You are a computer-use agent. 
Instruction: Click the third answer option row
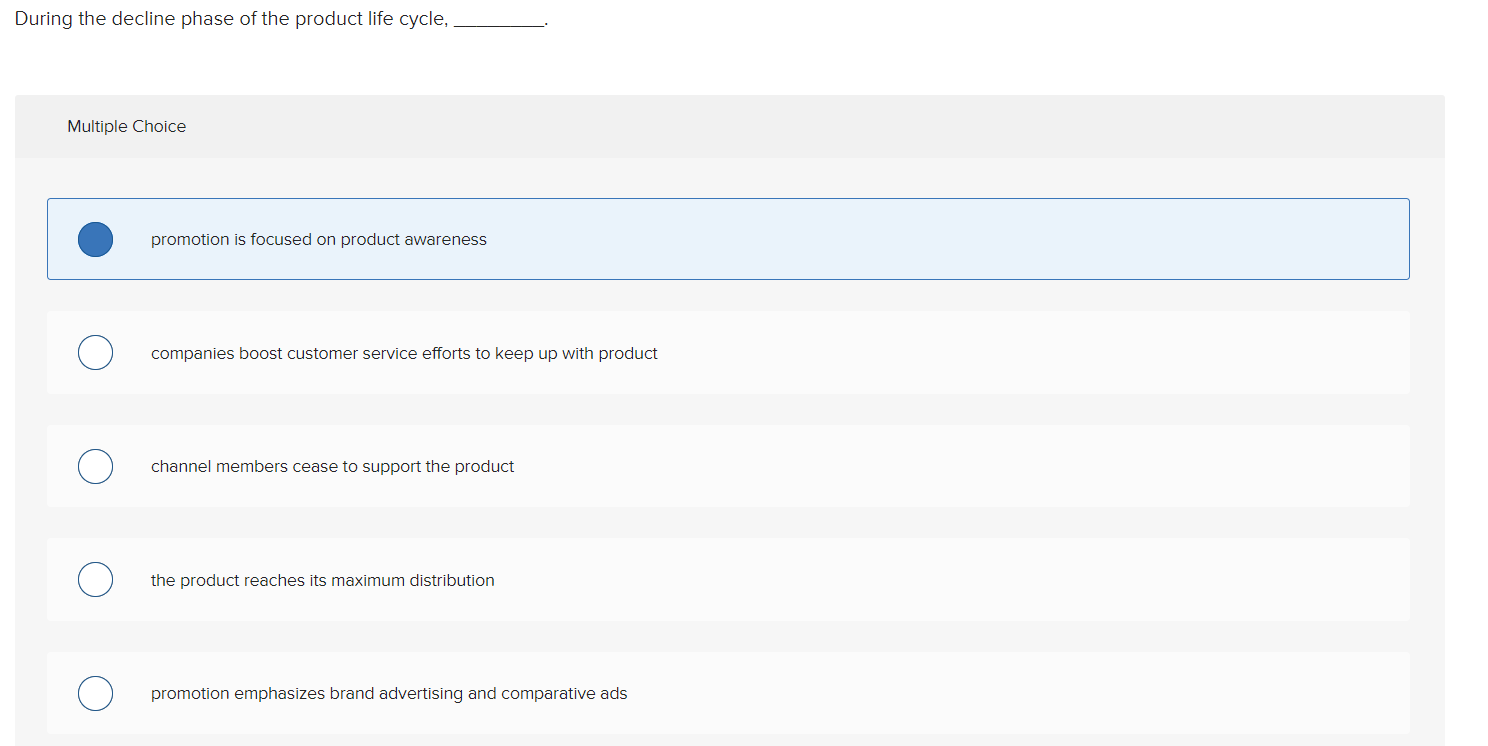tap(728, 466)
